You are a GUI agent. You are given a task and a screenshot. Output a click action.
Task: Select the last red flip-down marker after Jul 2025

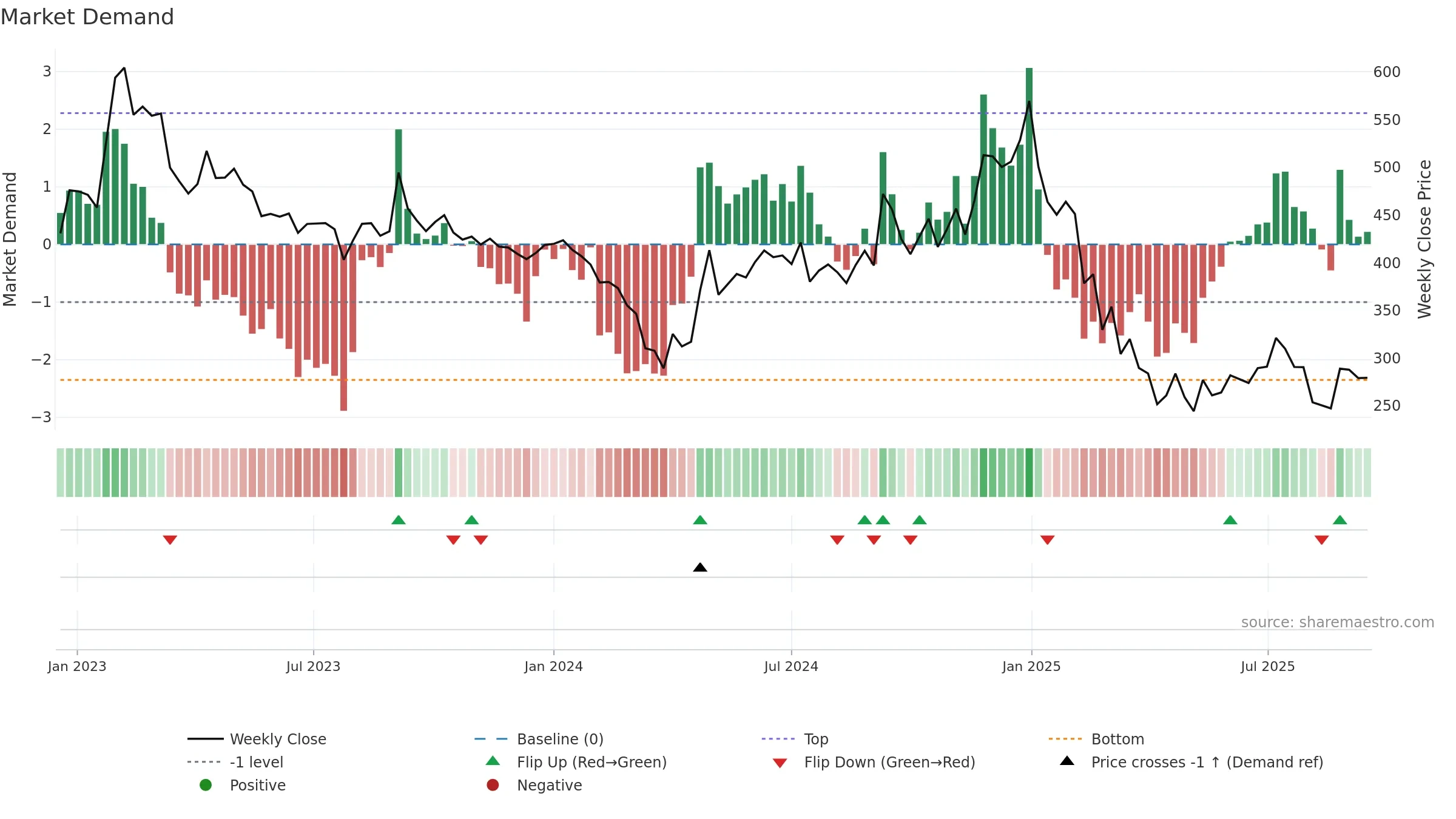[x=1322, y=540]
